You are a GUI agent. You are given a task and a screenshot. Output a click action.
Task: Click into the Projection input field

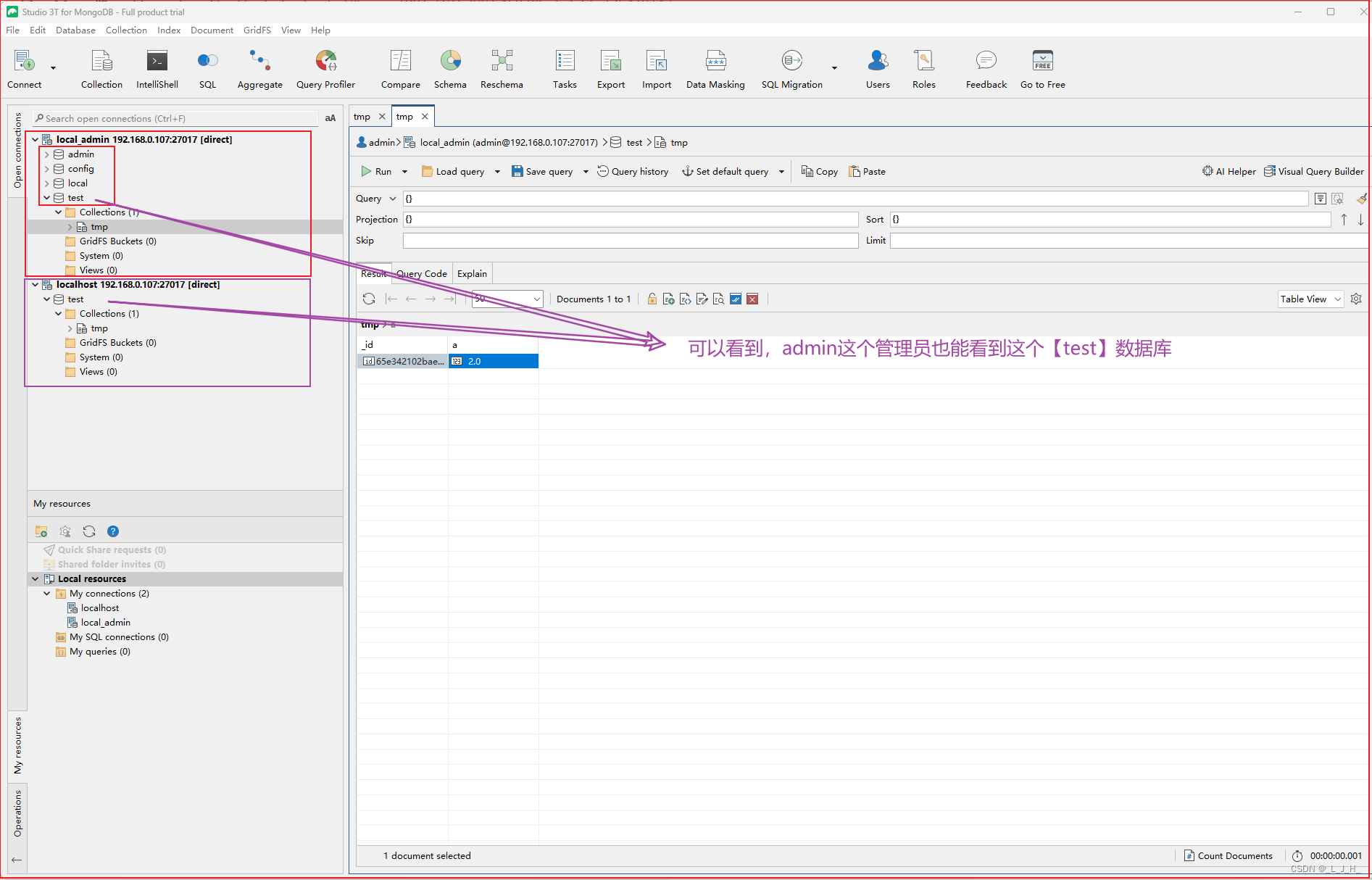(630, 220)
